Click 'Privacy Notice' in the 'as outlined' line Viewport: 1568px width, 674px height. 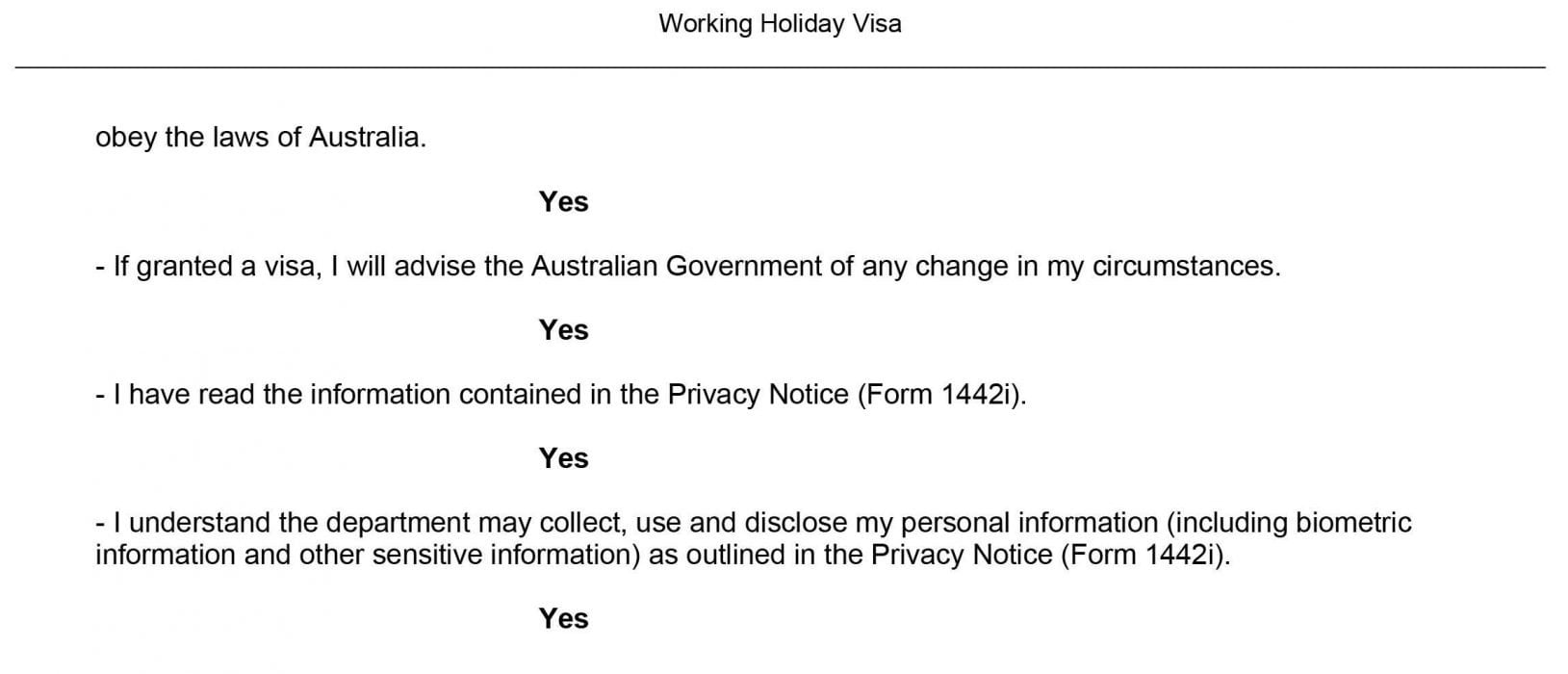click(x=962, y=555)
